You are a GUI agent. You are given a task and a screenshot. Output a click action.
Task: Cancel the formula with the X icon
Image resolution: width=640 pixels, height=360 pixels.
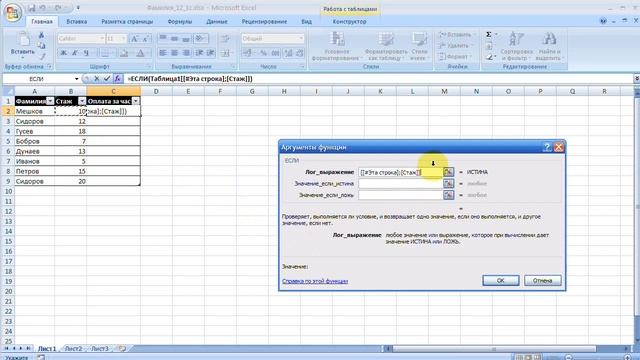(x=97, y=78)
